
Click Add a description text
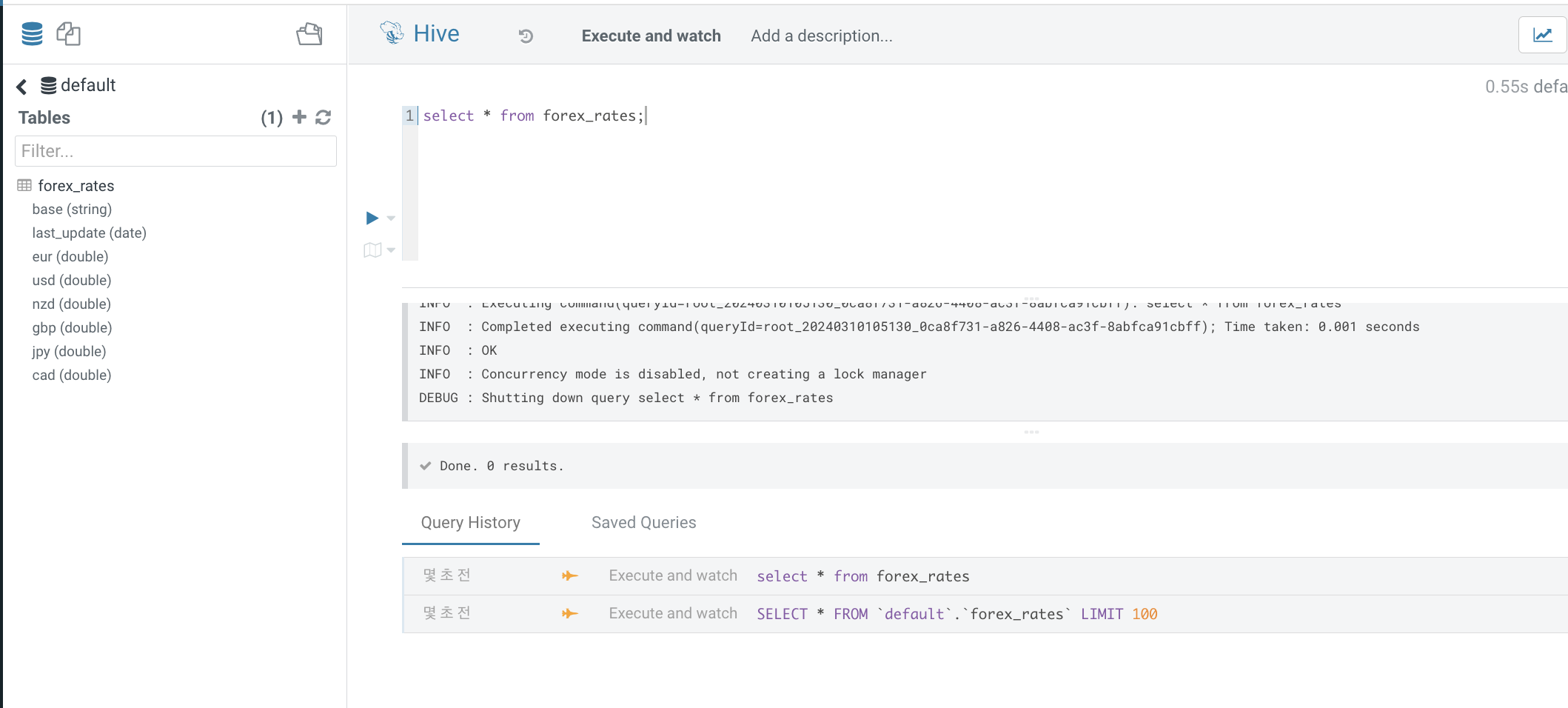pos(821,36)
